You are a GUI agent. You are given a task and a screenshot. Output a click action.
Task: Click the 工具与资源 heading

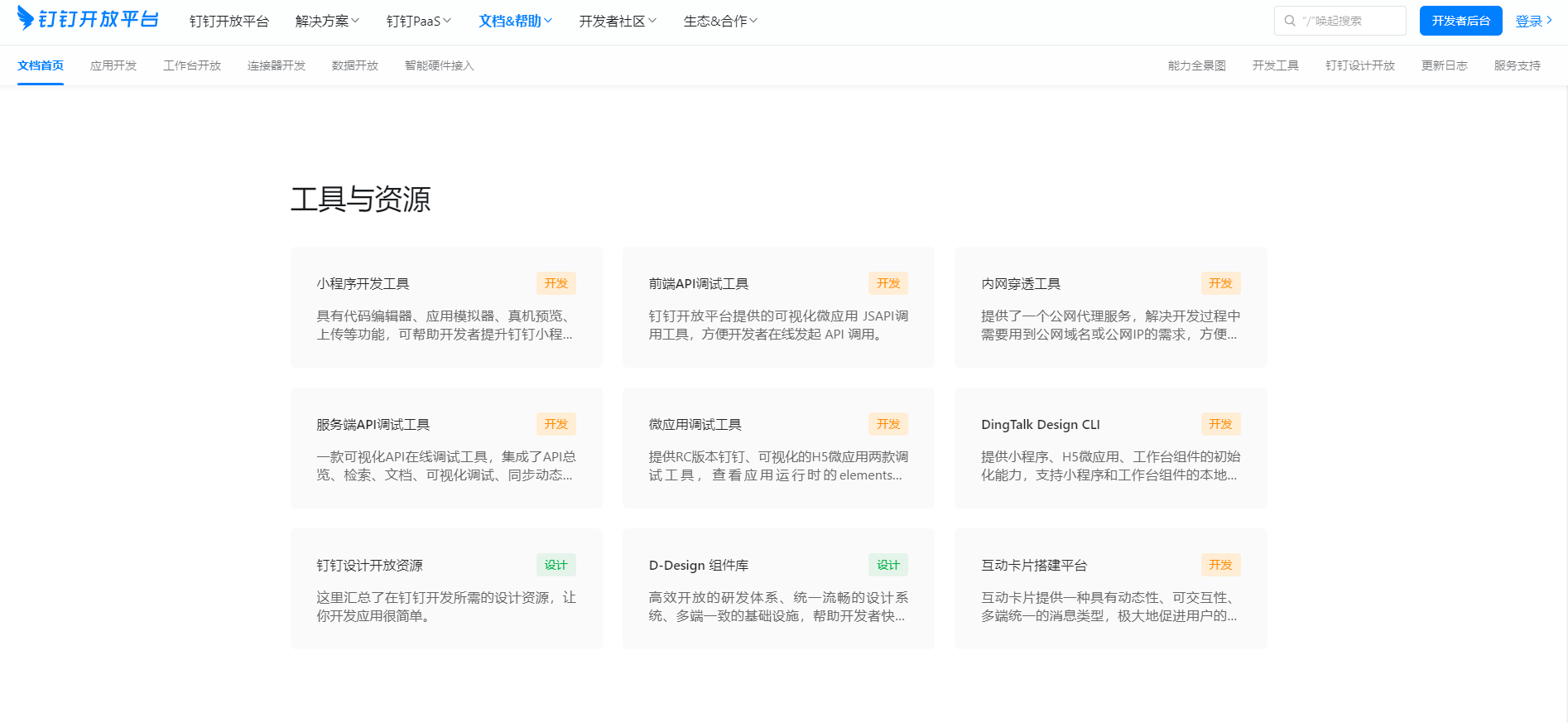361,199
